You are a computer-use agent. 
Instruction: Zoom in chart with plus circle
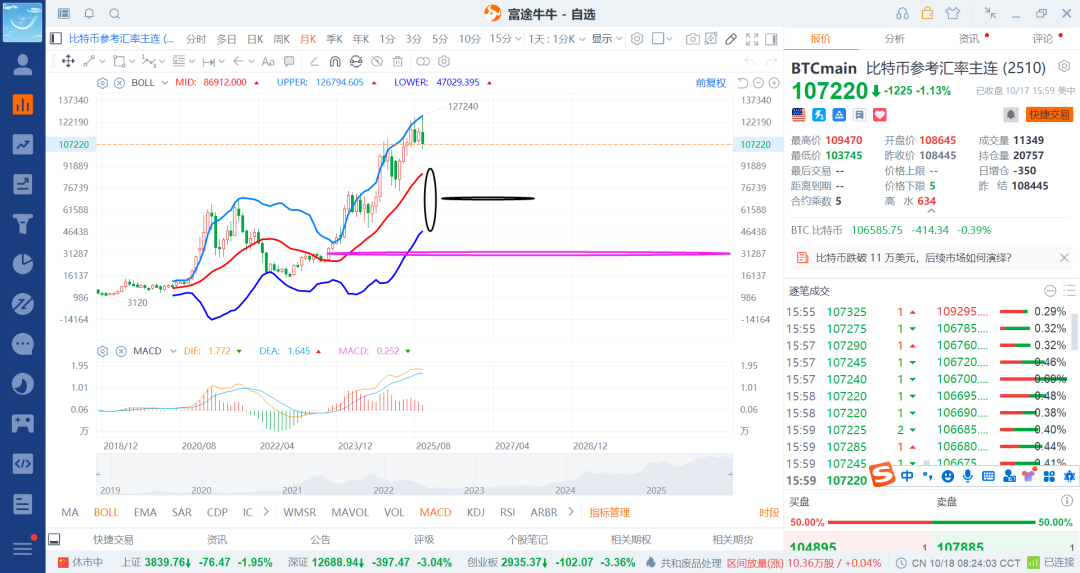[x=774, y=83]
